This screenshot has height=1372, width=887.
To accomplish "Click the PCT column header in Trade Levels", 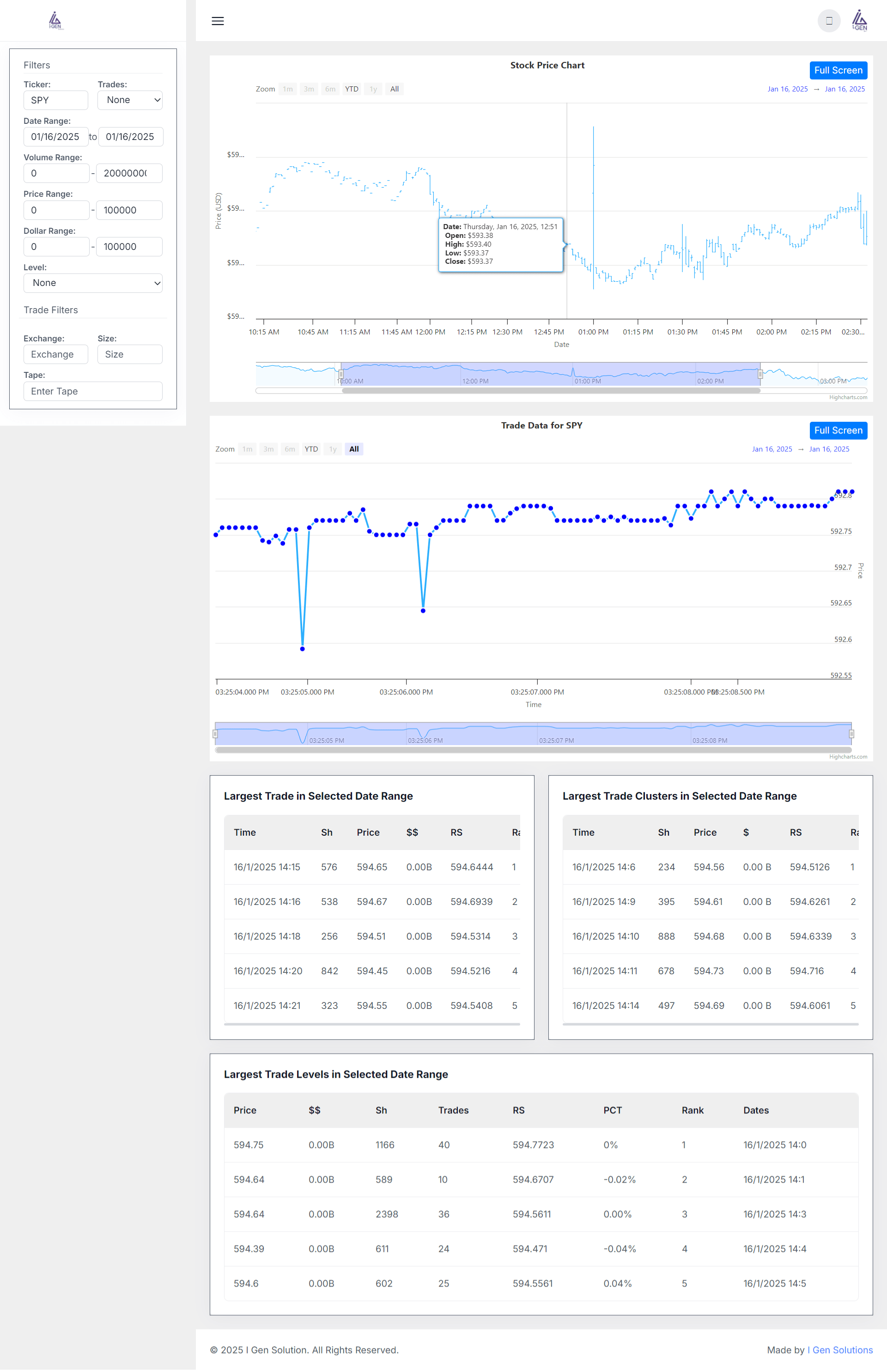I will [612, 1111].
